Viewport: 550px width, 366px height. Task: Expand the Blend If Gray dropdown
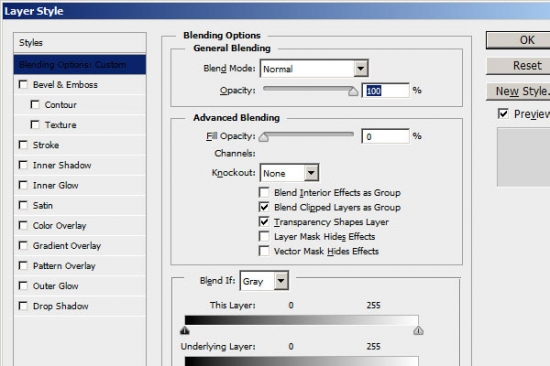pos(264,281)
